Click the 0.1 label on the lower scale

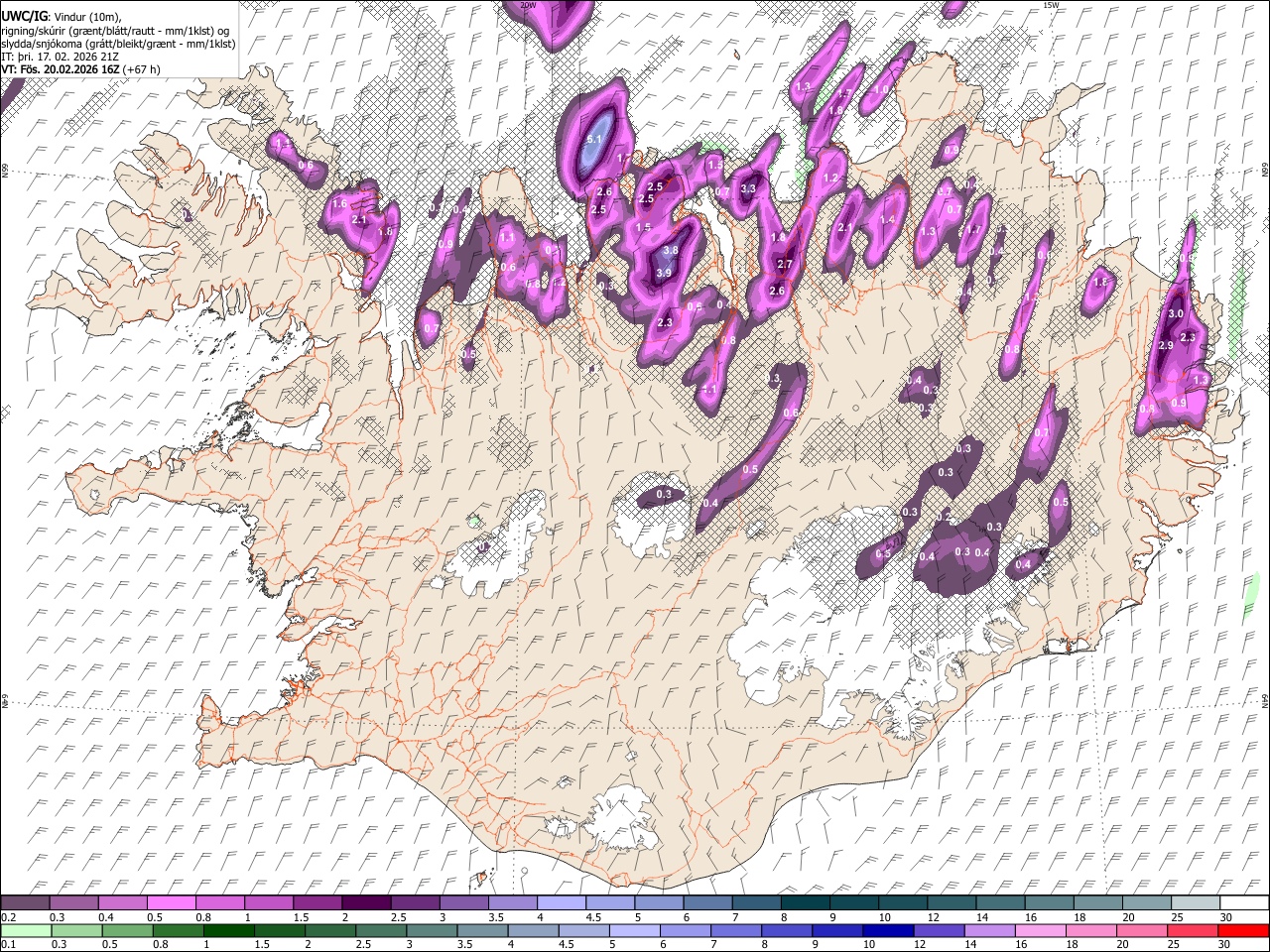(x=9, y=945)
